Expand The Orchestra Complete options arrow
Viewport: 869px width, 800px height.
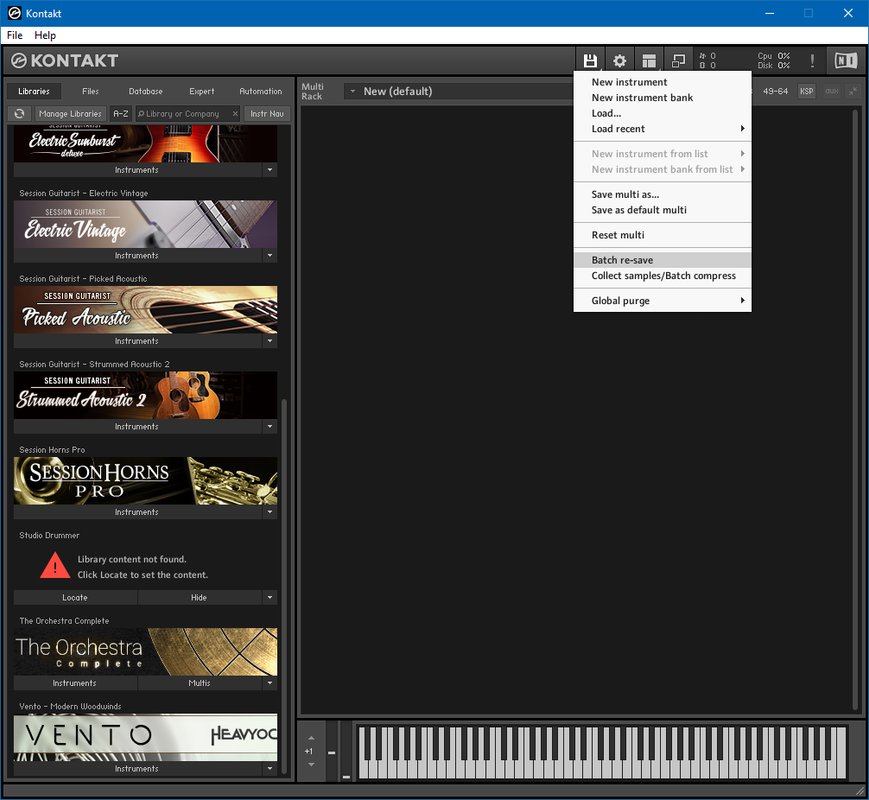pos(270,682)
